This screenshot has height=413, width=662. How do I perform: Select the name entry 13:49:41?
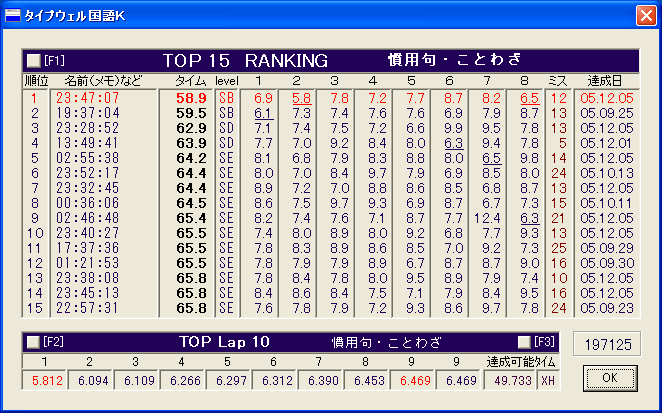tap(88, 143)
